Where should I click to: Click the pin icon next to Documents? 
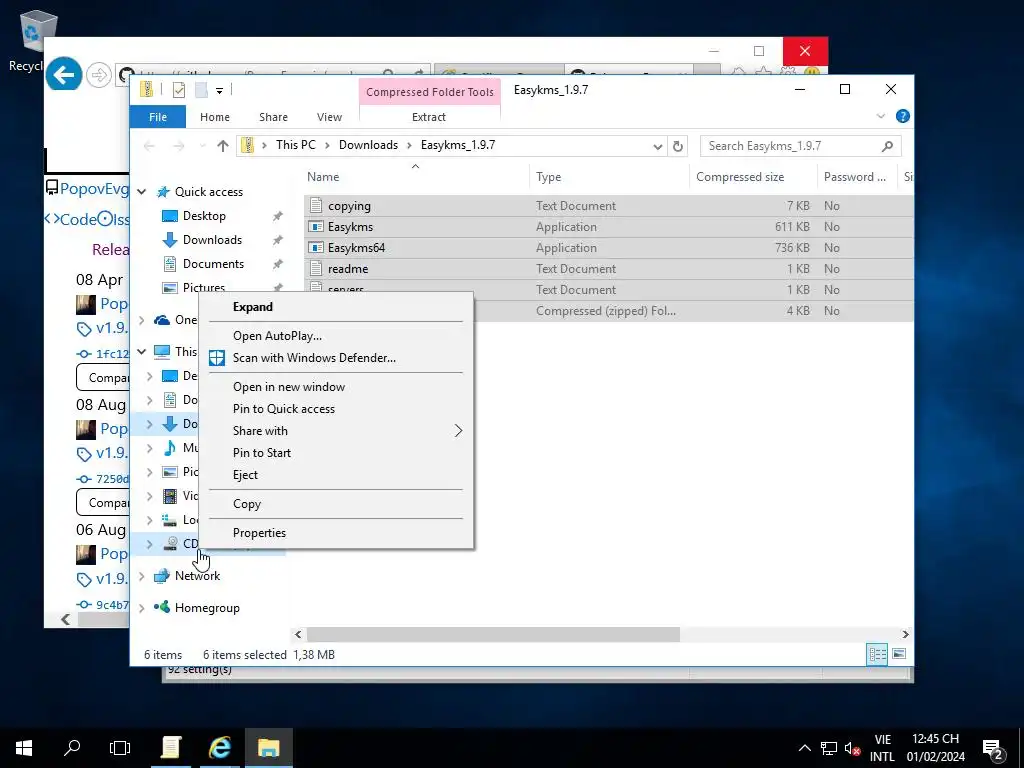278,264
